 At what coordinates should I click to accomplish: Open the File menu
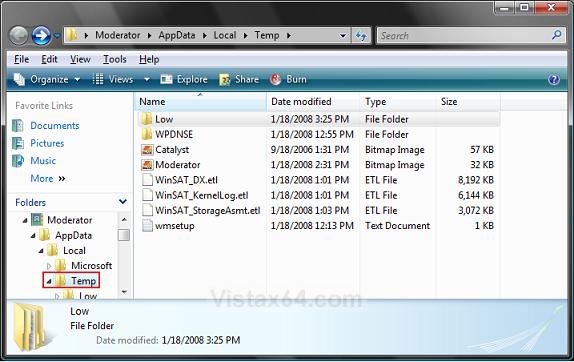21,59
